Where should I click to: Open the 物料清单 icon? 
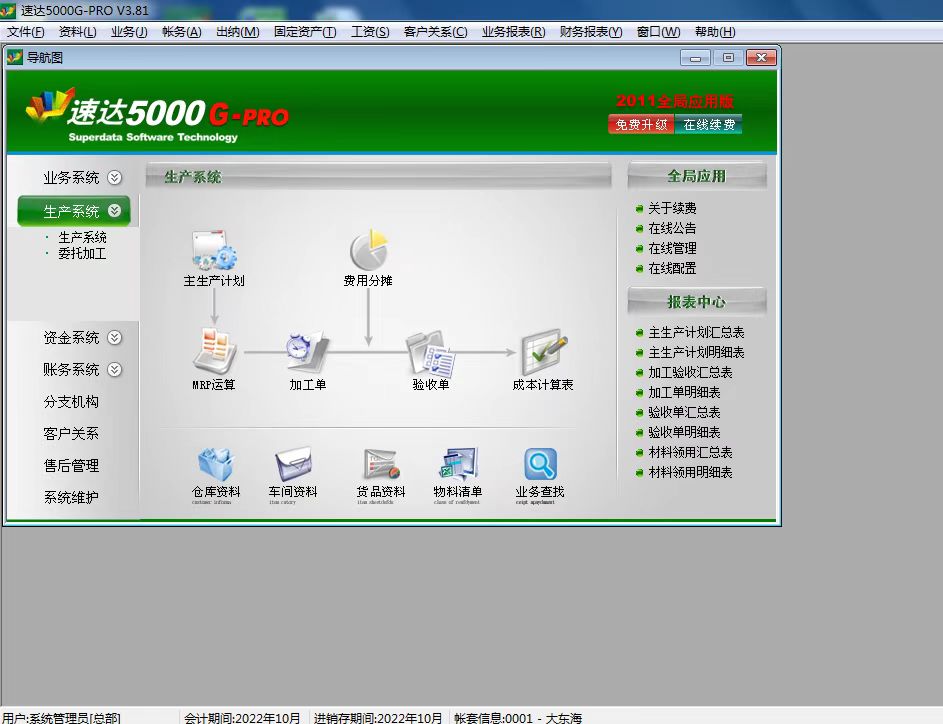[458, 464]
